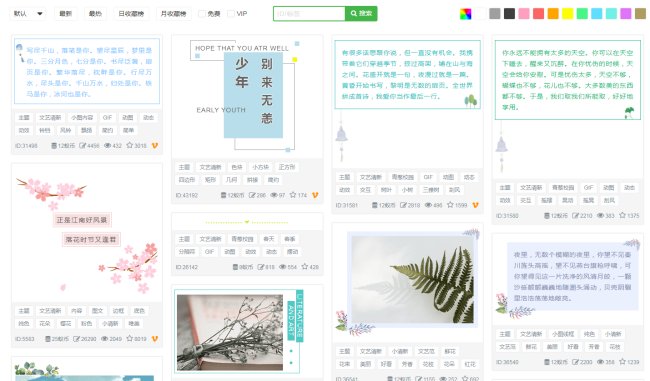This screenshot has width=650, height=381.
Task: Filter by the red color swatch
Action: tap(538, 14)
